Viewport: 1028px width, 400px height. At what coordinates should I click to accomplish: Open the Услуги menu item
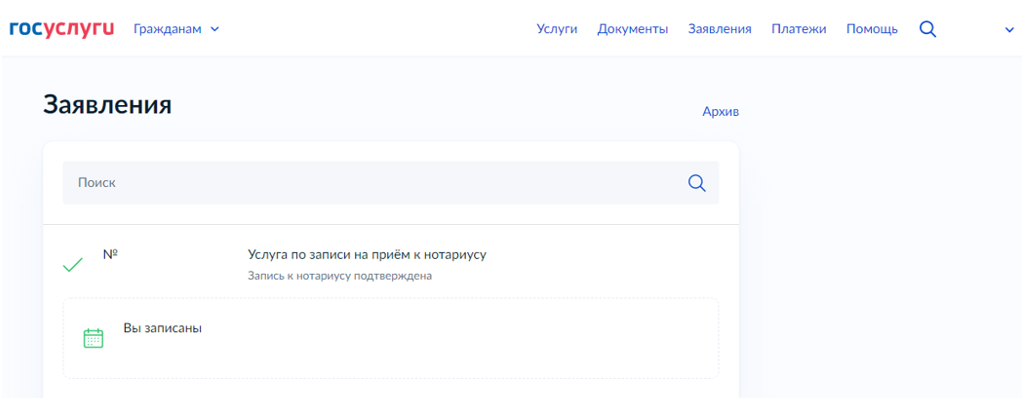(557, 29)
